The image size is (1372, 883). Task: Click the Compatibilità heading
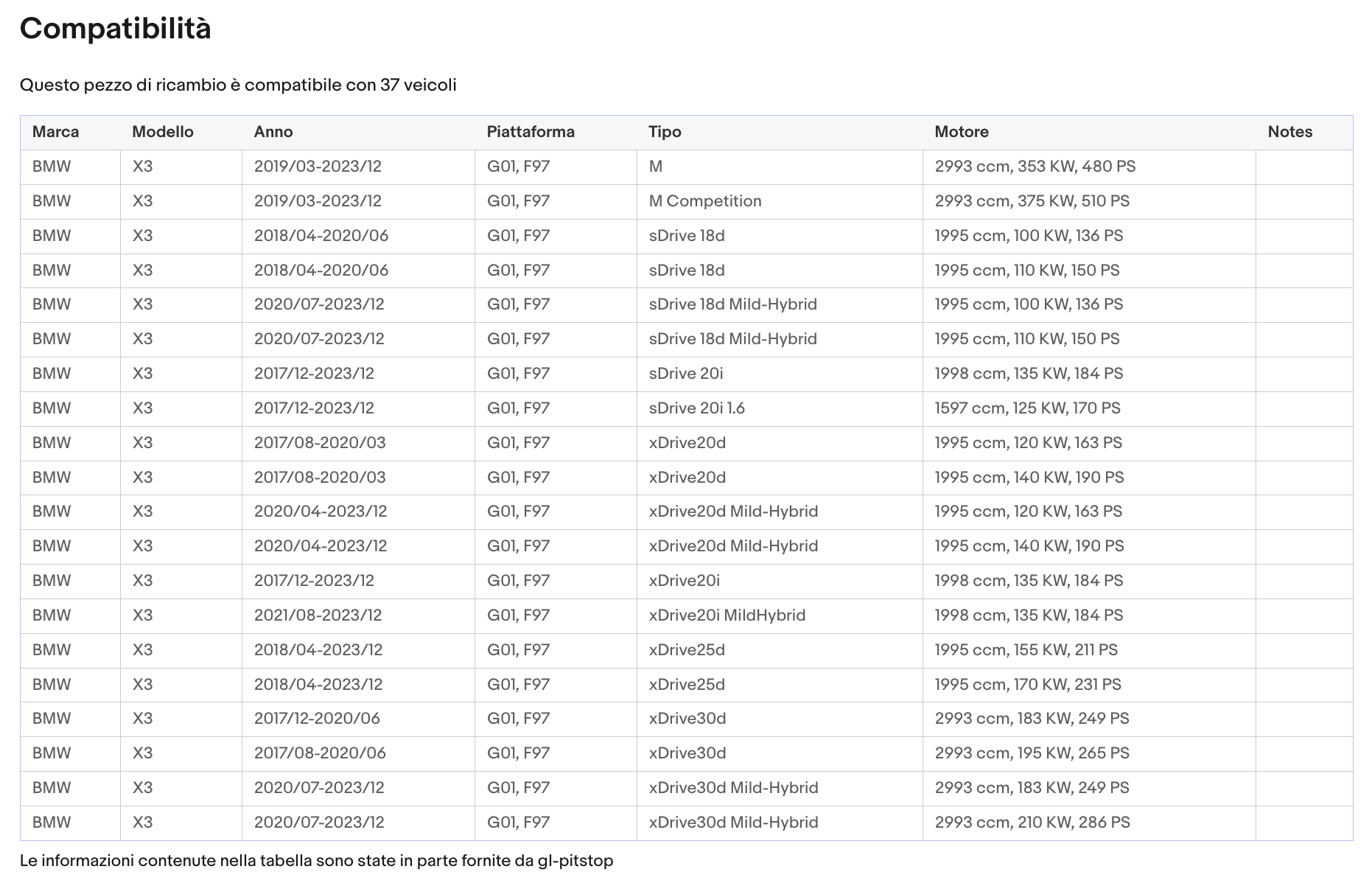(x=116, y=29)
